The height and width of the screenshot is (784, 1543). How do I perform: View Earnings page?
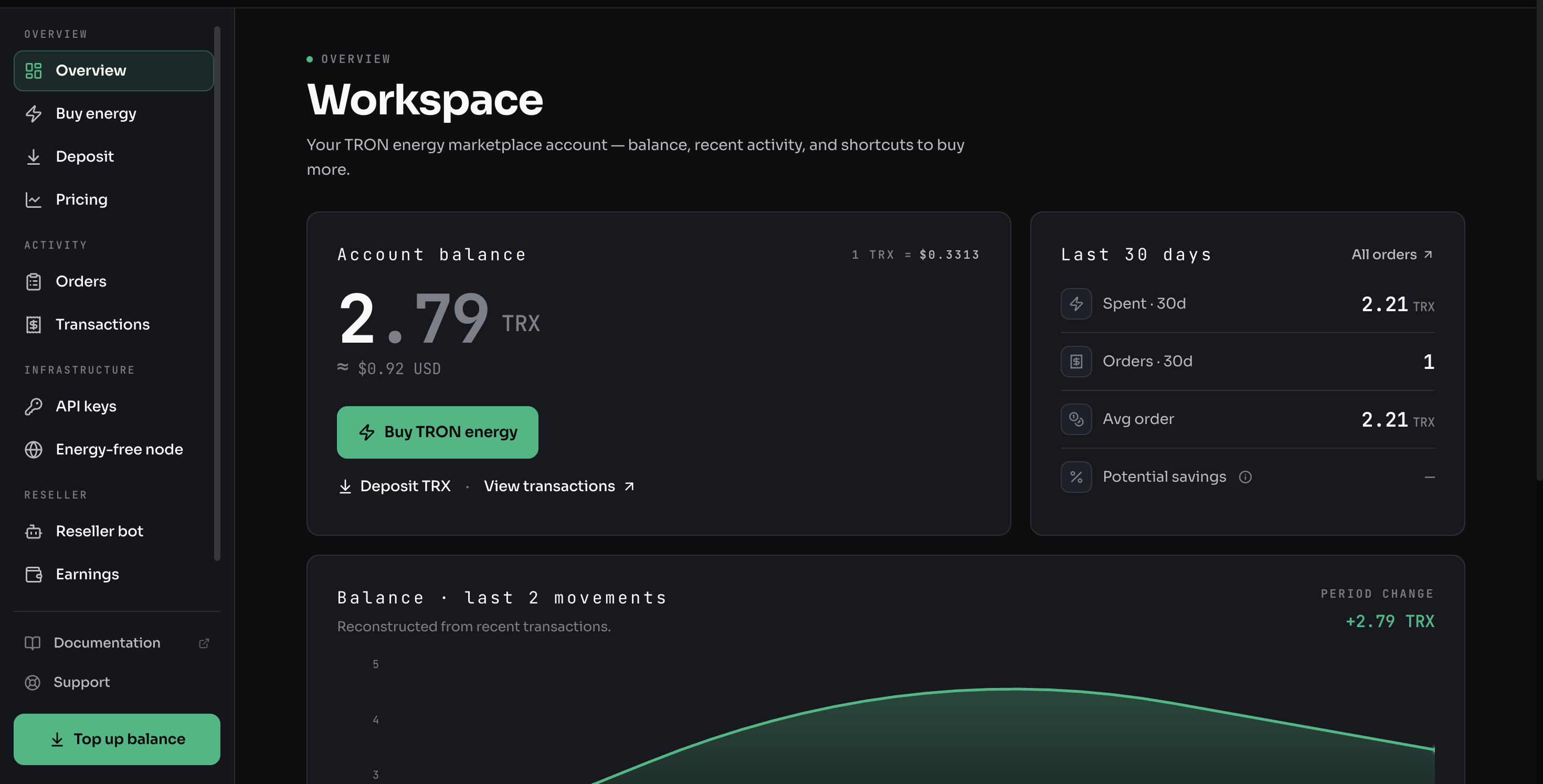114,575
